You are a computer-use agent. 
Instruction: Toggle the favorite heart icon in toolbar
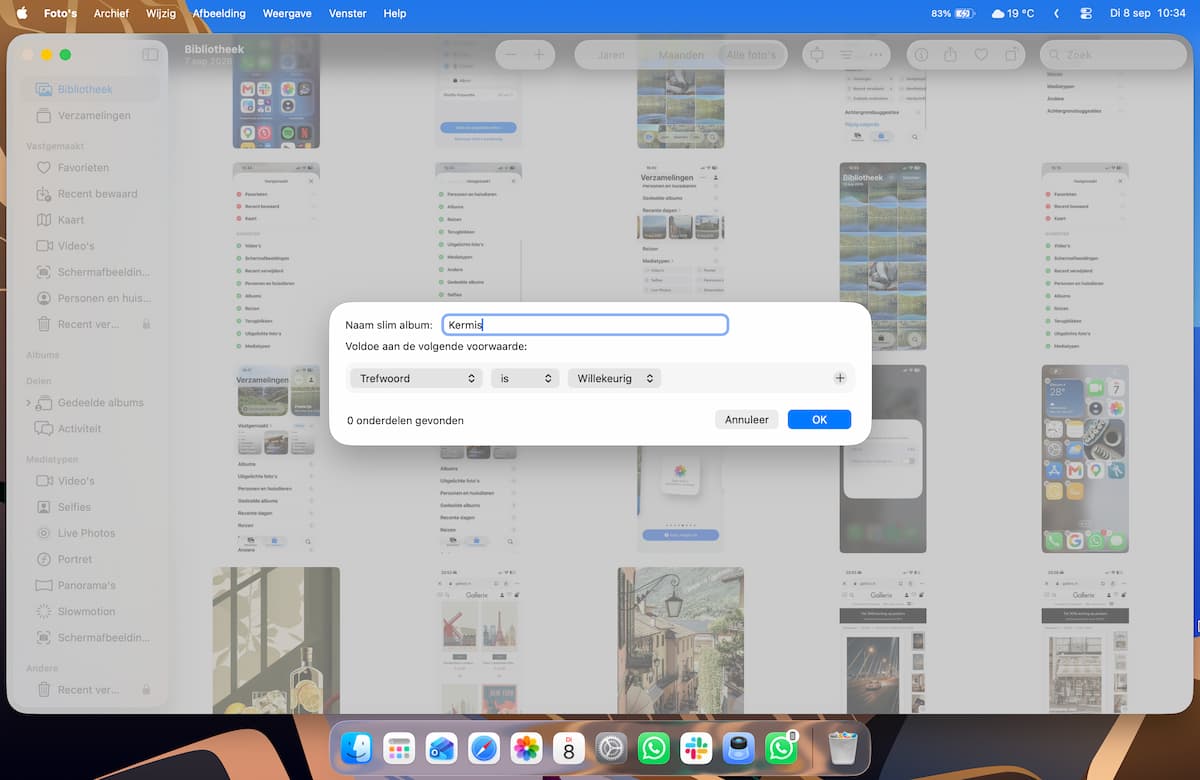tap(981, 55)
